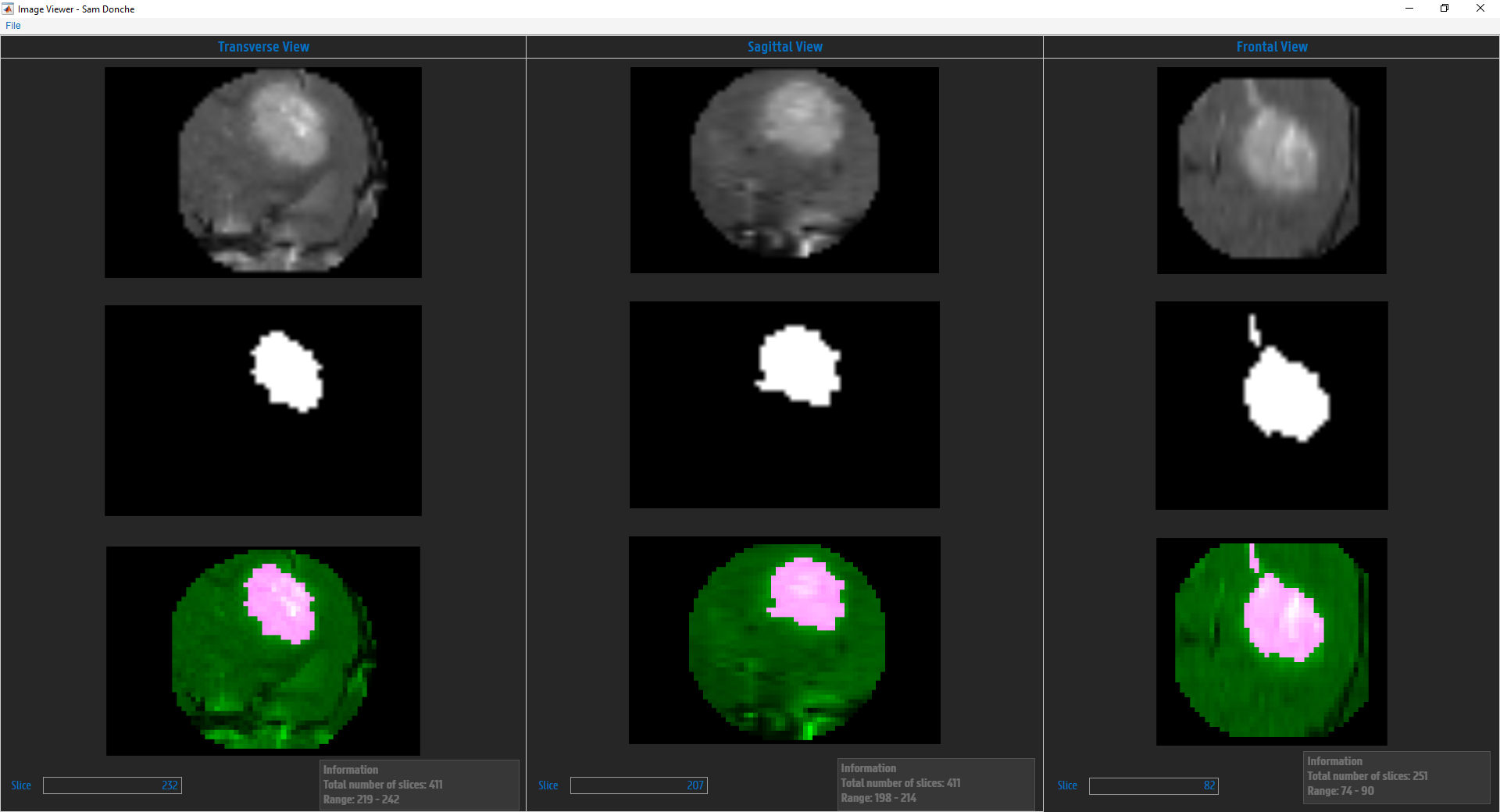Select the Sagittal grayscale MRI image
The height and width of the screenshot is (812, 1500).
[784, 170]
